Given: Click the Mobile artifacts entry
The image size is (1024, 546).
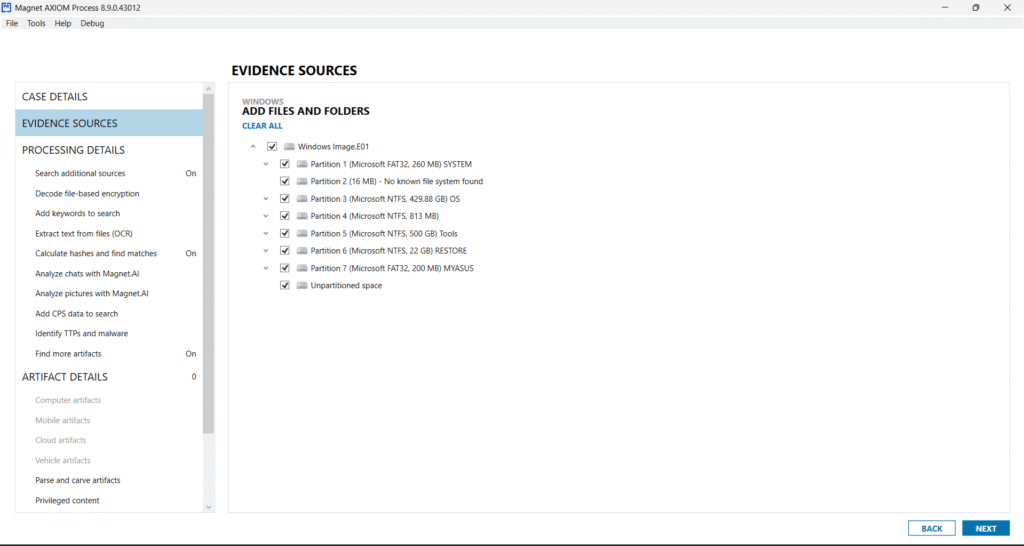Looking at the screenshot, I should point(63,421).
